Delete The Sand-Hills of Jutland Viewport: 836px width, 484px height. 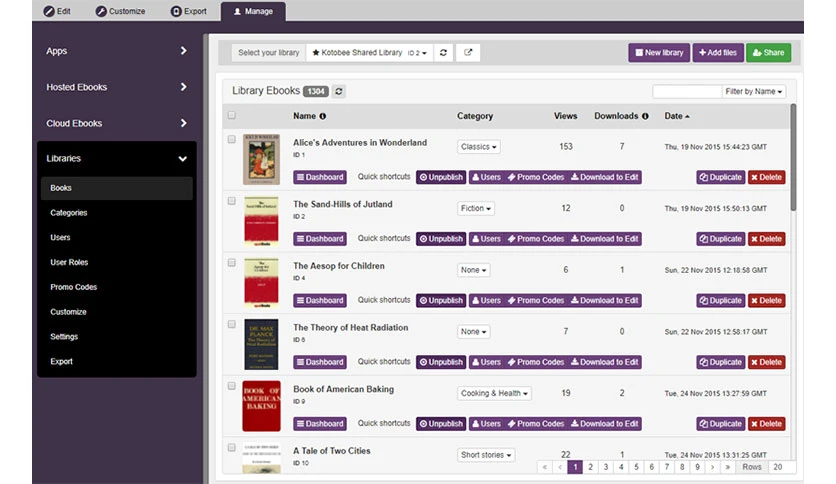(766, 239)
